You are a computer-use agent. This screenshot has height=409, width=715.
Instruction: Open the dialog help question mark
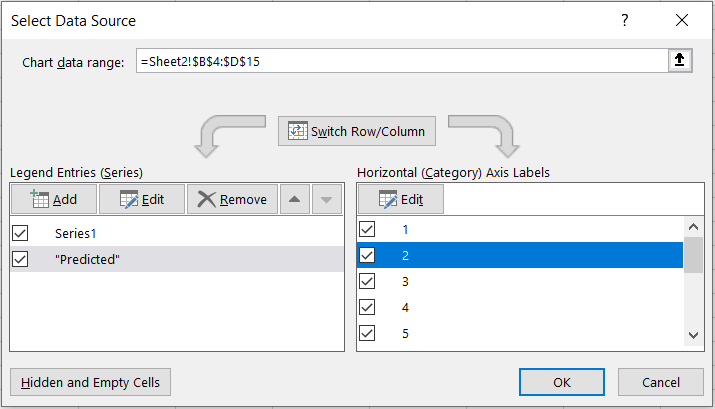click(625, 20)
